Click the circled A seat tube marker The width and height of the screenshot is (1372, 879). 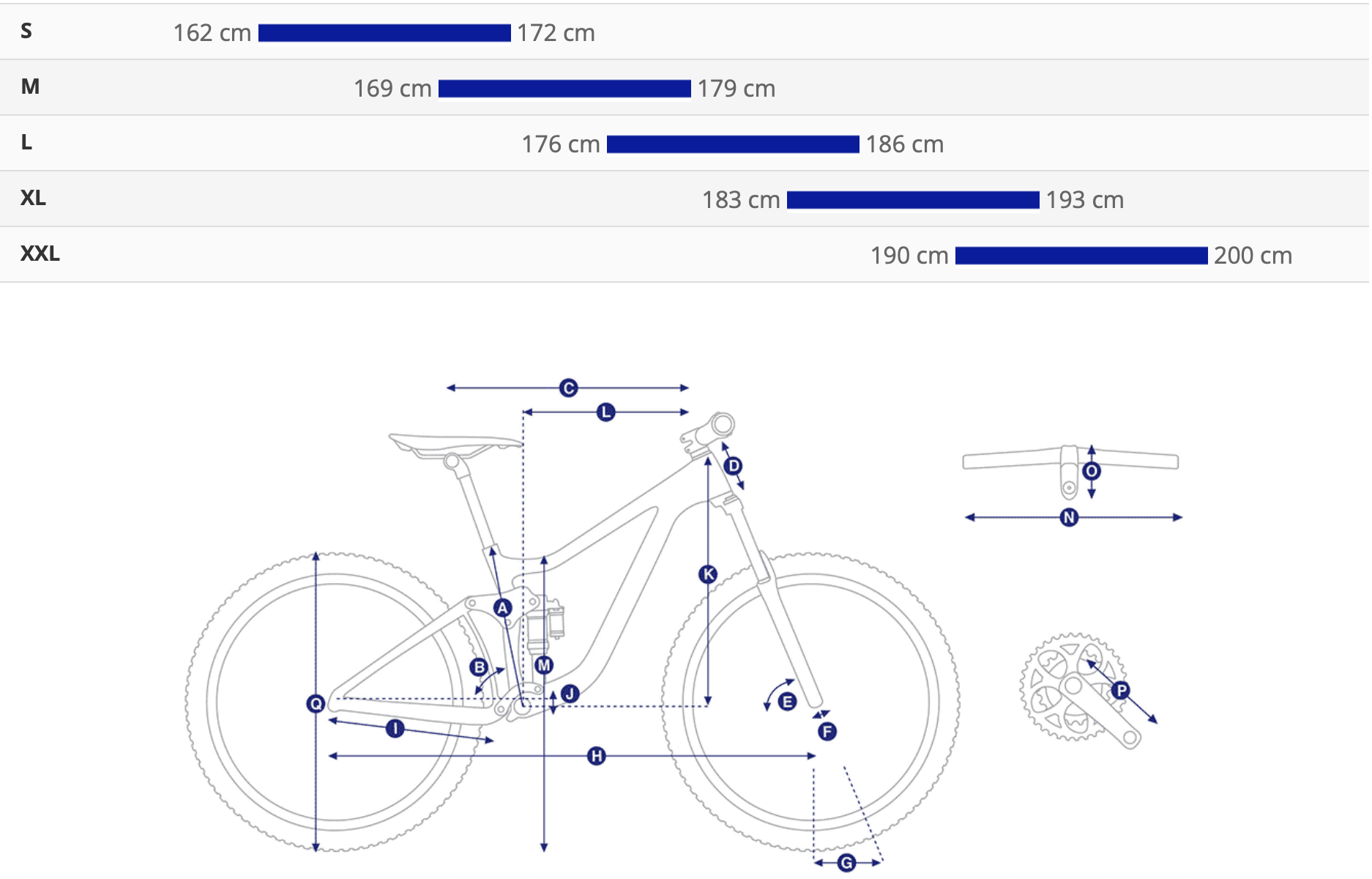coord(502,608)
